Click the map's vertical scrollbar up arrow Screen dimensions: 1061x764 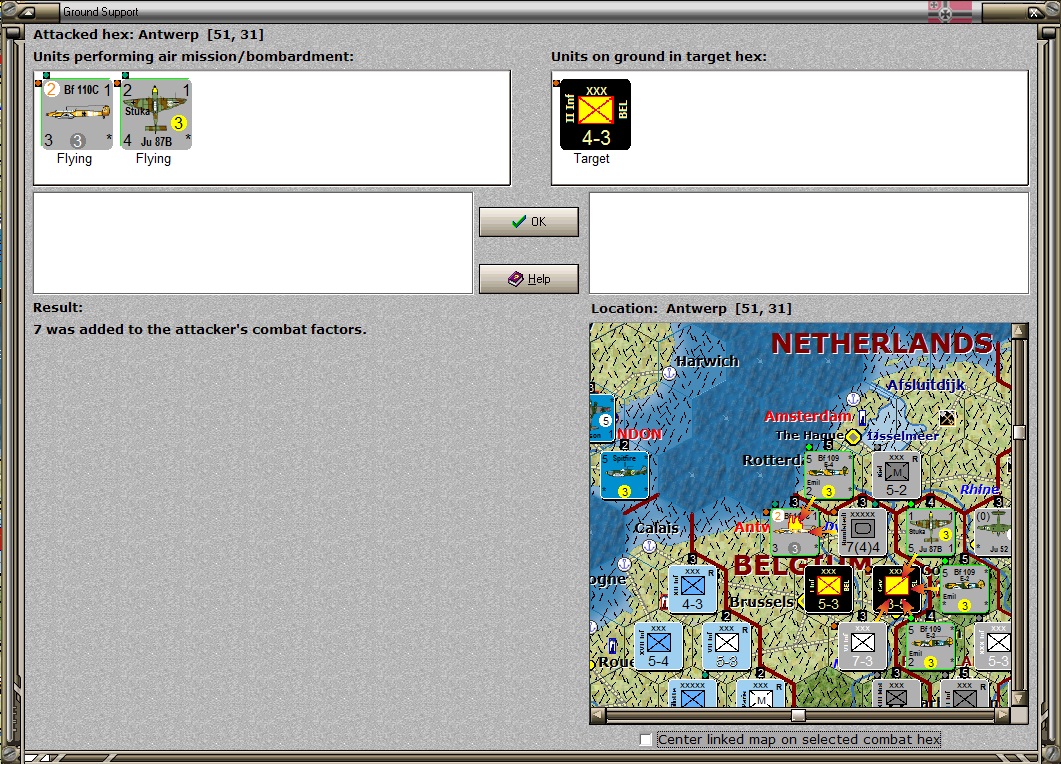coord(1020,331)
